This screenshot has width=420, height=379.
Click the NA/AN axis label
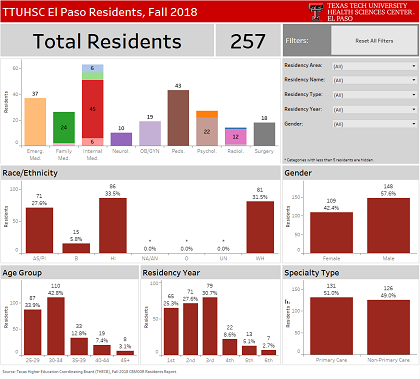coord(150,258)
